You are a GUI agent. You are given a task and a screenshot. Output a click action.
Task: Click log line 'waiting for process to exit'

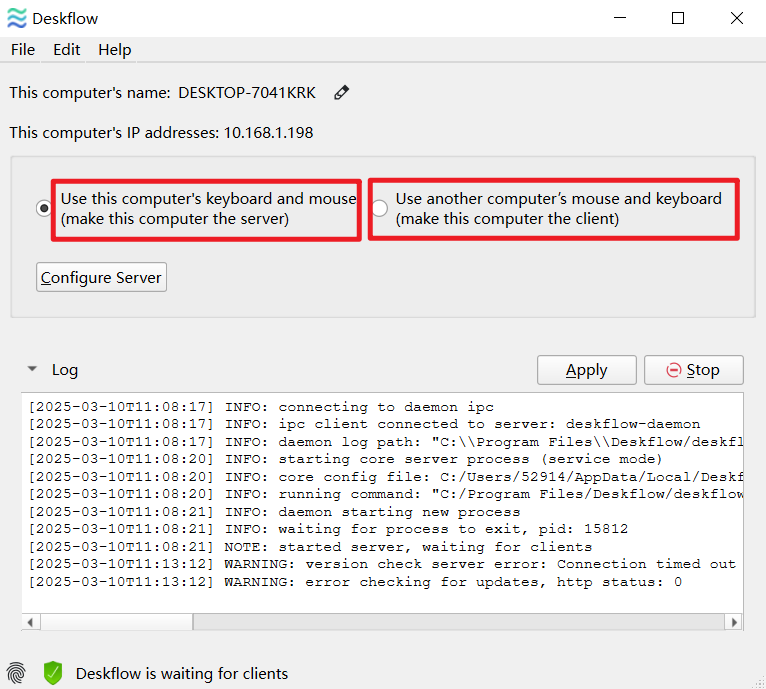[328, 529]
